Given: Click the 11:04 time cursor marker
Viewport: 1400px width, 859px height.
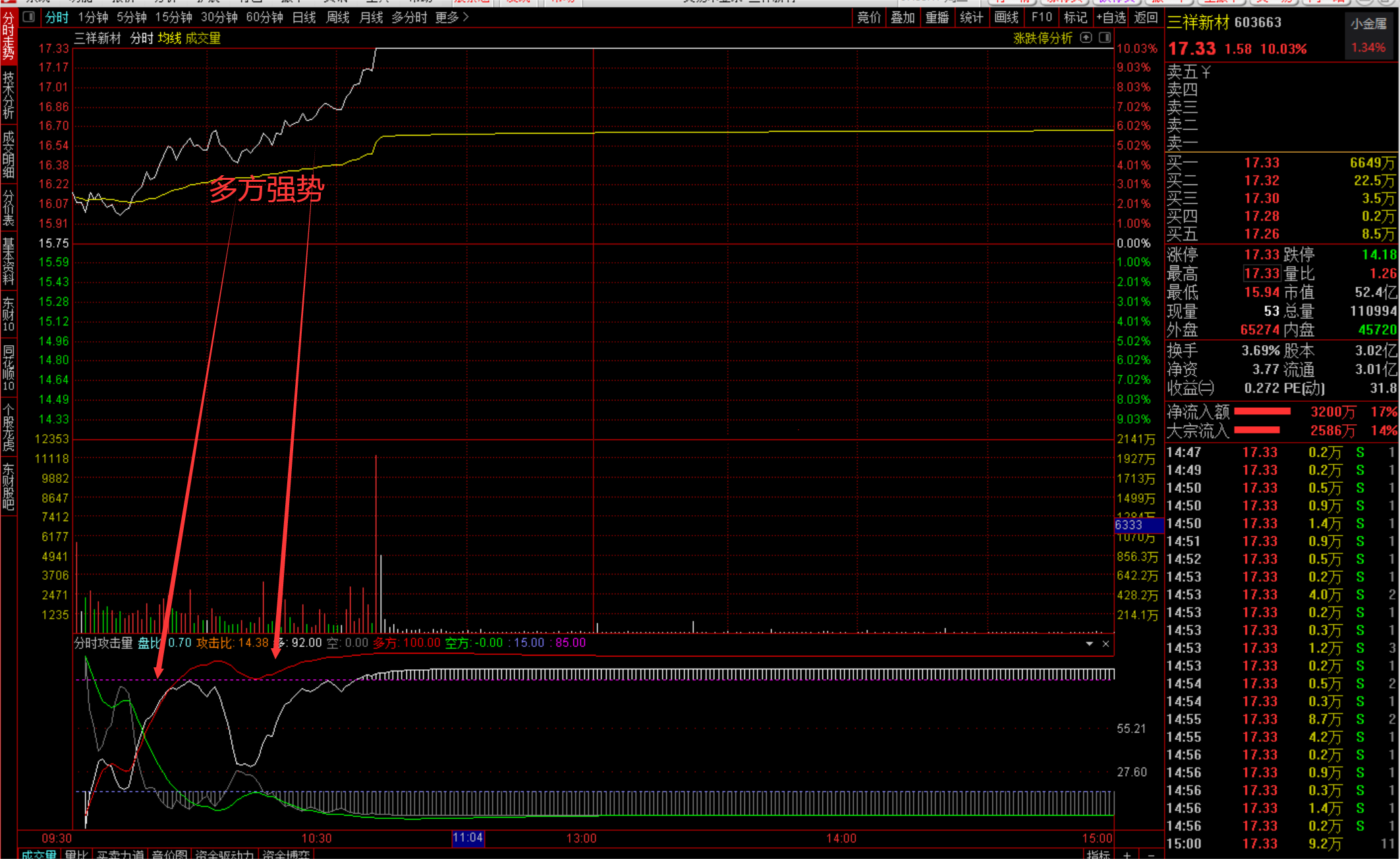Looking at the screenshot, I should pos(468,838).
